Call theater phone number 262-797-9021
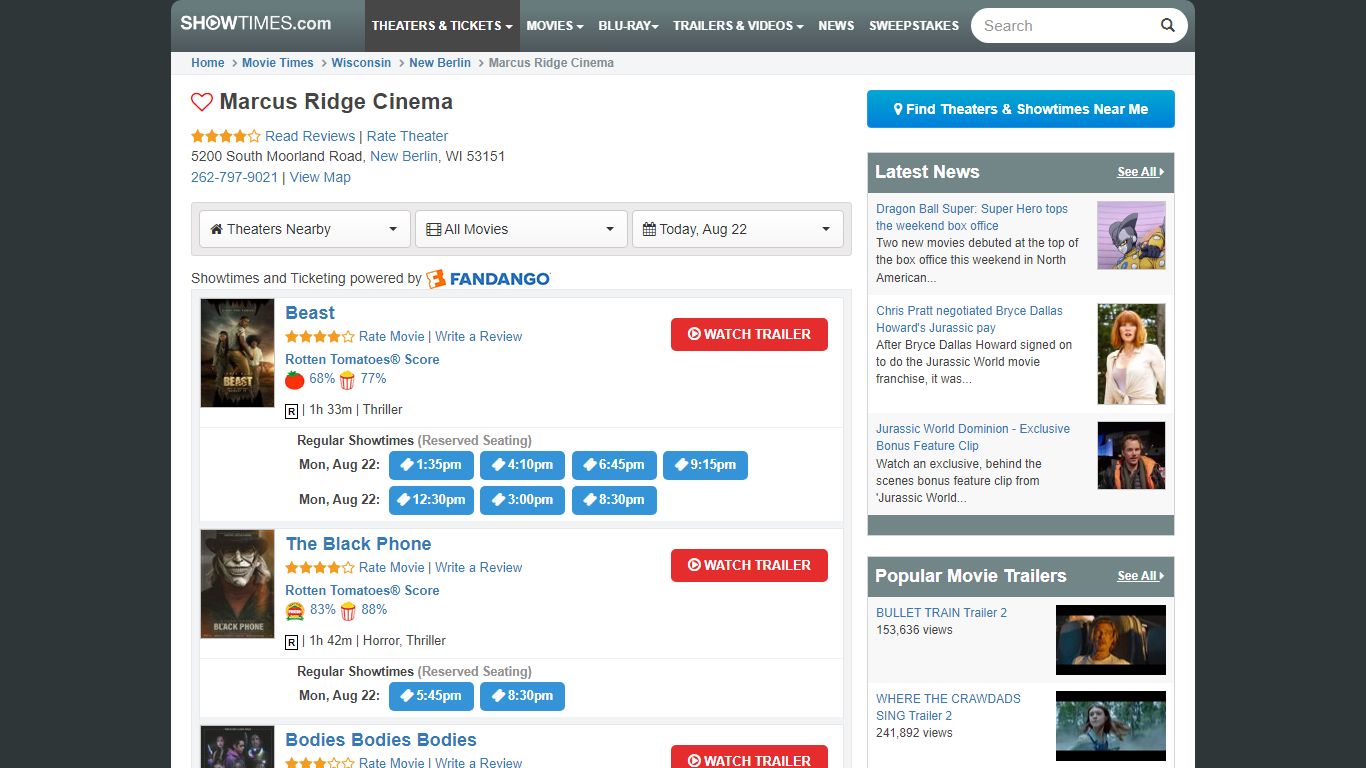The height and width of the screenshot is (768, 1366). click(x=234, y=177)
